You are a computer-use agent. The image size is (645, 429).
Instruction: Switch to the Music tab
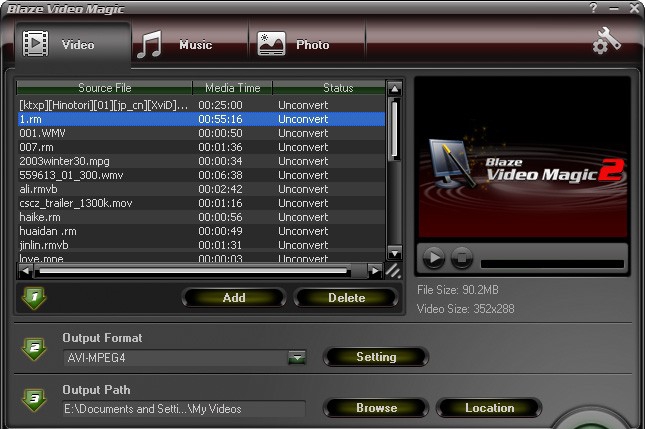pyautogui.click(x=190, y=44)
